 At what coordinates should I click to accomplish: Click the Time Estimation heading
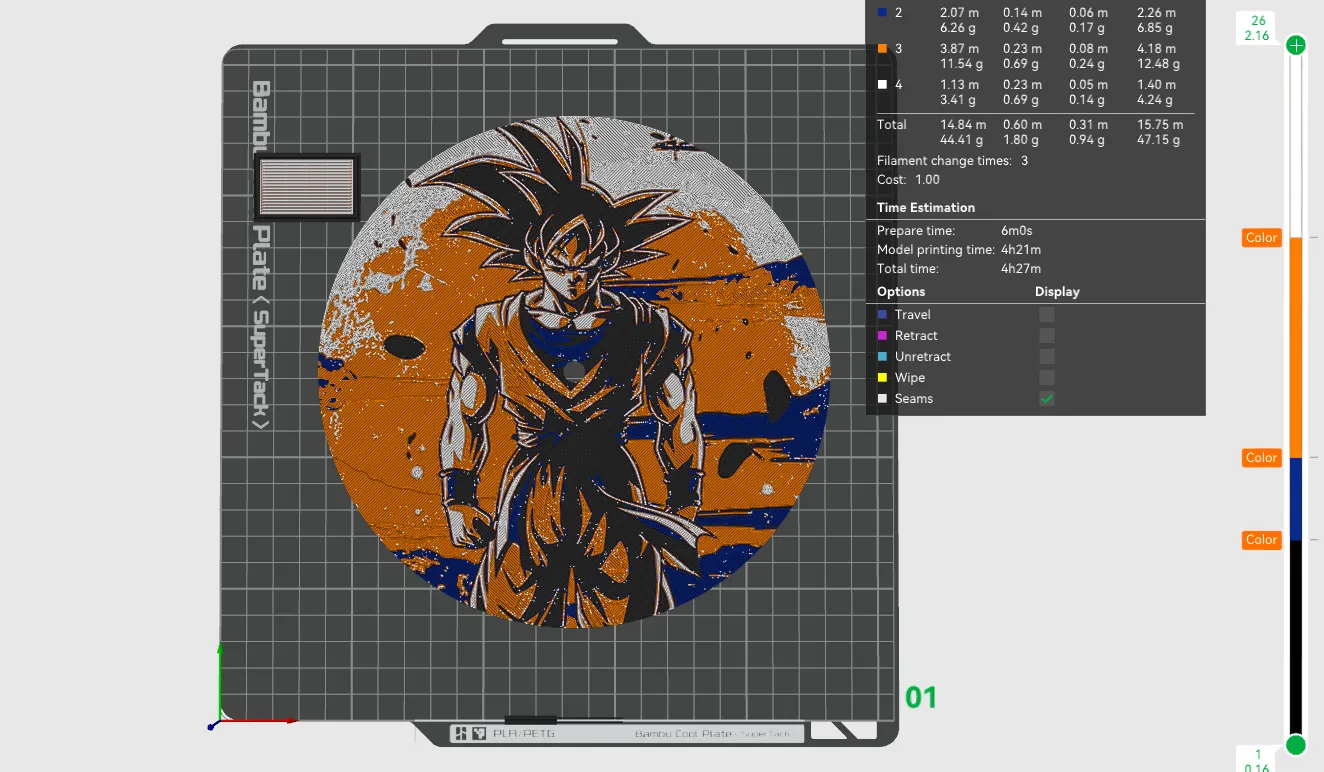pyautogui.click(x=926, y=208)
